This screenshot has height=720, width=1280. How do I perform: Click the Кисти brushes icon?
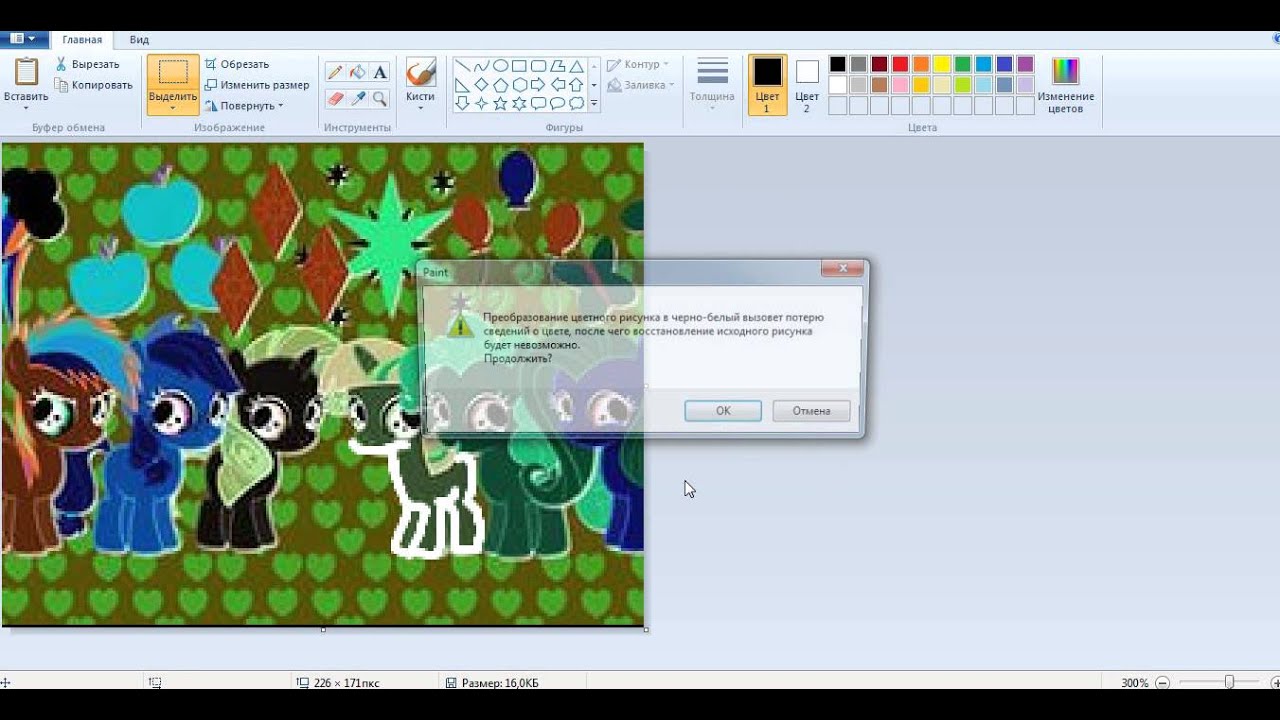click(x=420, y=73)
